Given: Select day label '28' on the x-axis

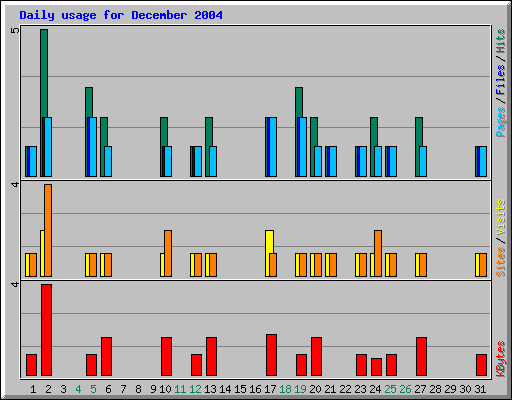Looking at the screenshot, I should (x=435, y=389).
